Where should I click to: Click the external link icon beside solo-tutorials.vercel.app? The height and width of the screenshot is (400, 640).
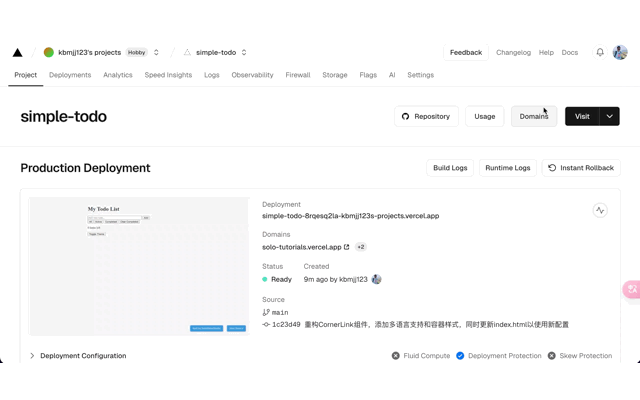click(x=347, y=247)
